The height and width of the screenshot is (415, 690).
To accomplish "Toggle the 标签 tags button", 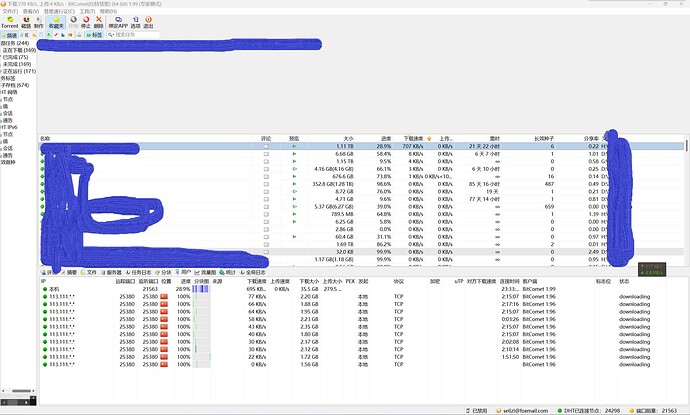I will pyautogui.click(x=94, y=35).
